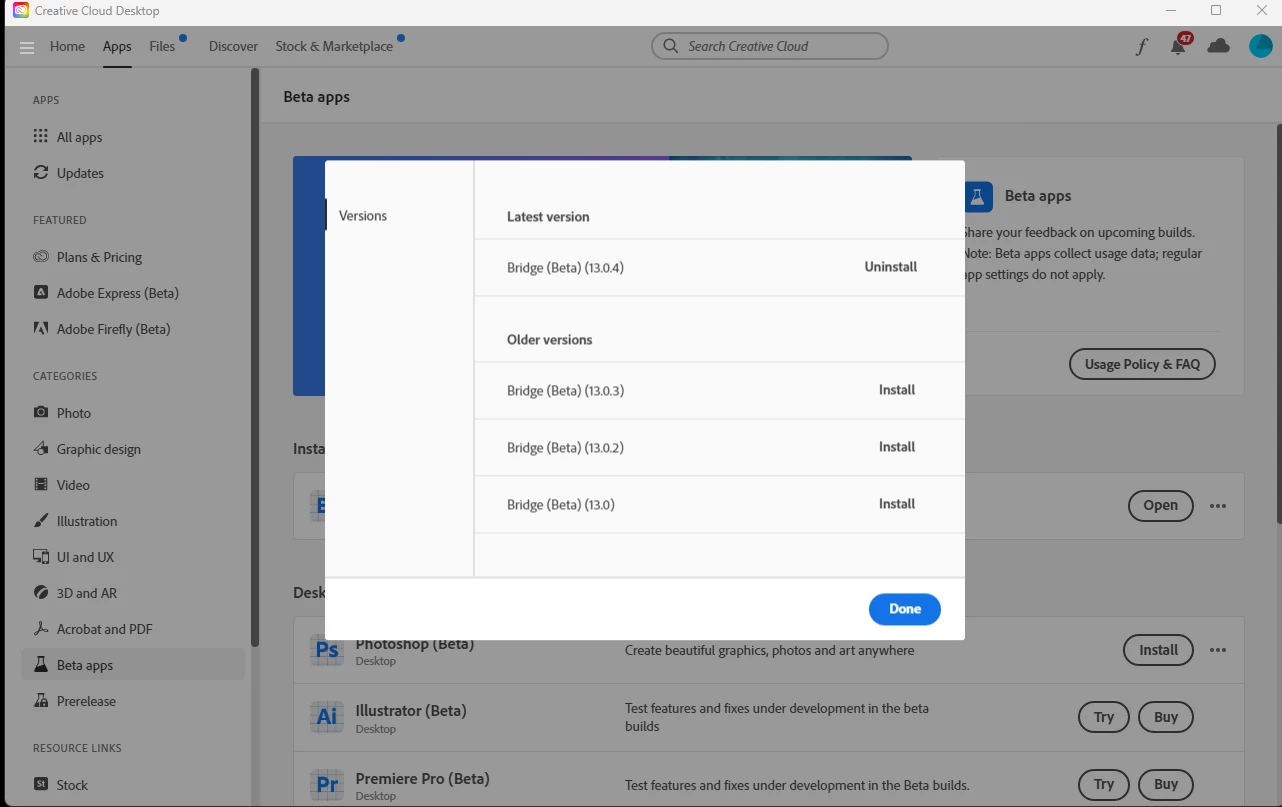Click Buy for Premiere Pro (Beta)
The width and height of the screenshot is (1282, 807).
[1166, 785]
